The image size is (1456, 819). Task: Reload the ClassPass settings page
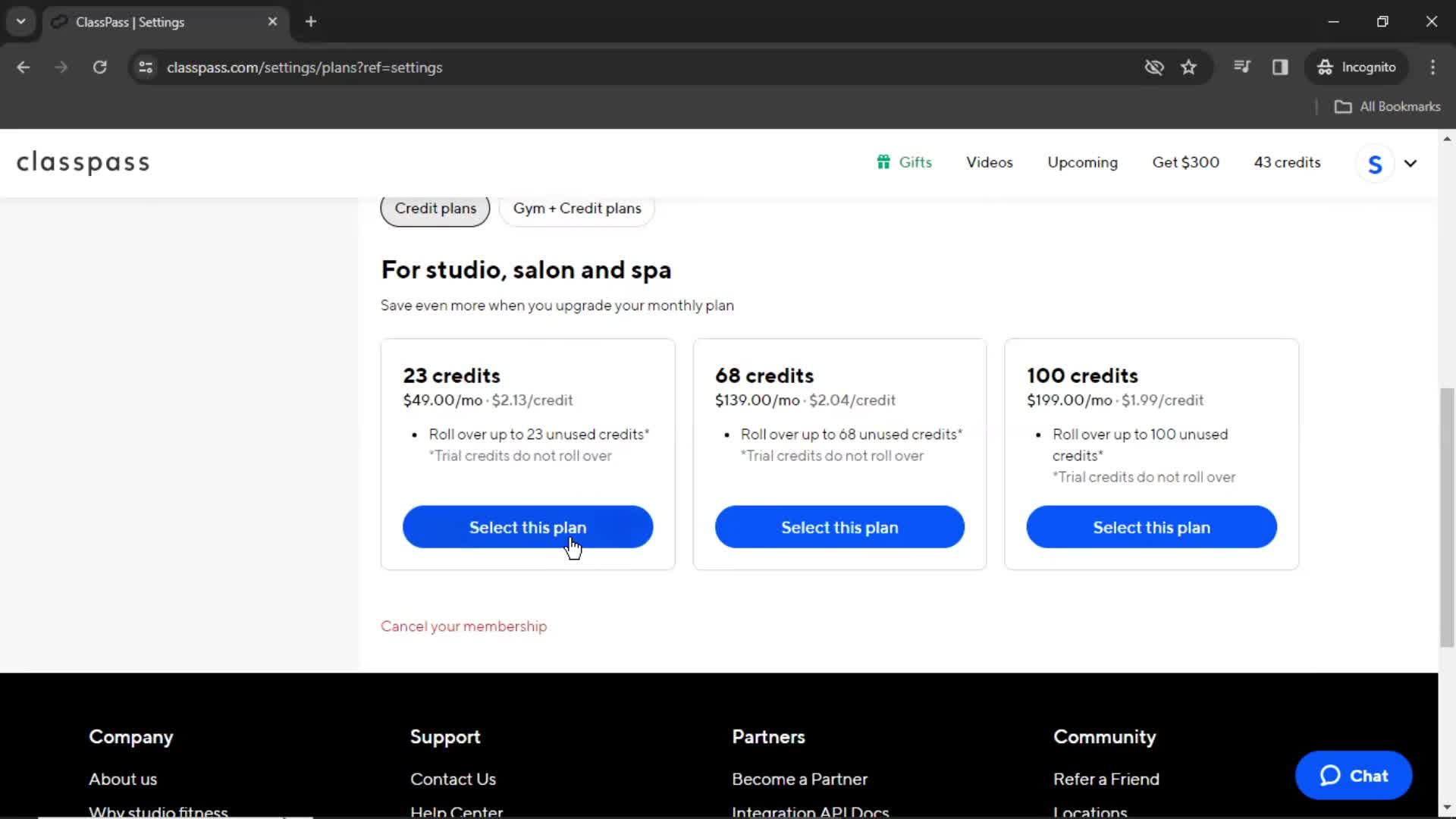coord(99,67)
